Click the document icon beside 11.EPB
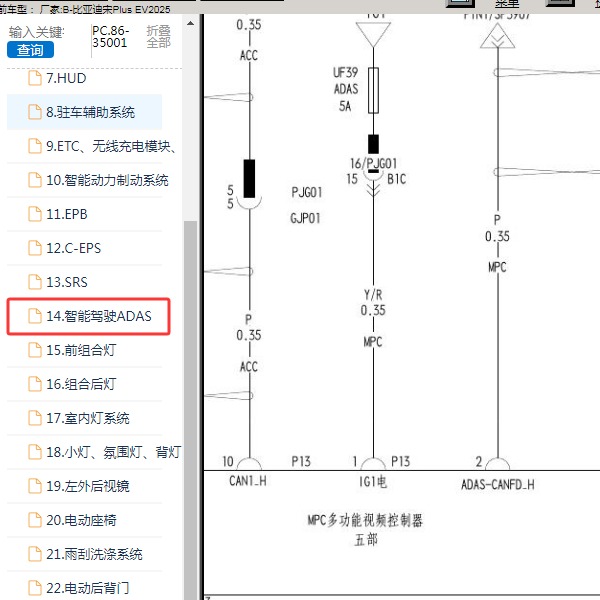This screenshot has width=600, height=600. point(35,214)
